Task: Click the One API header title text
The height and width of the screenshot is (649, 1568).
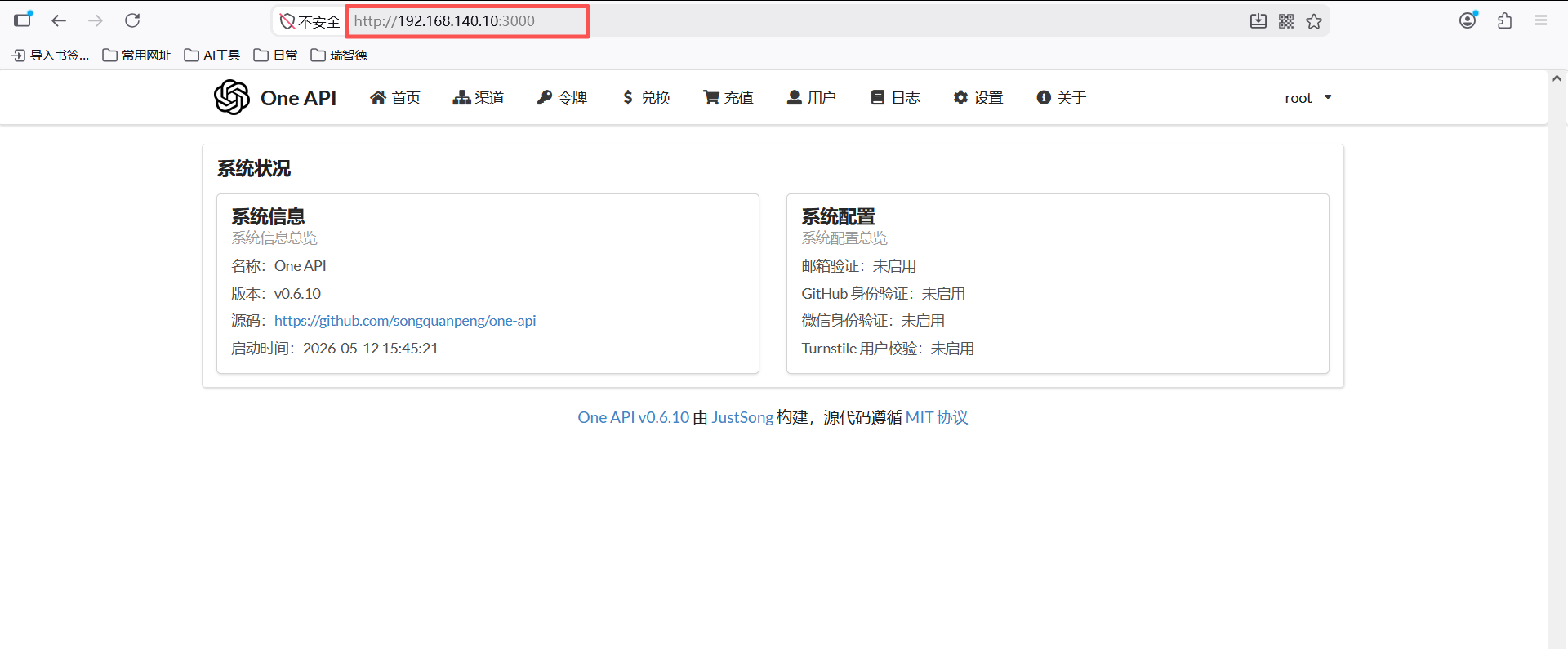Action: coord(298,98)
